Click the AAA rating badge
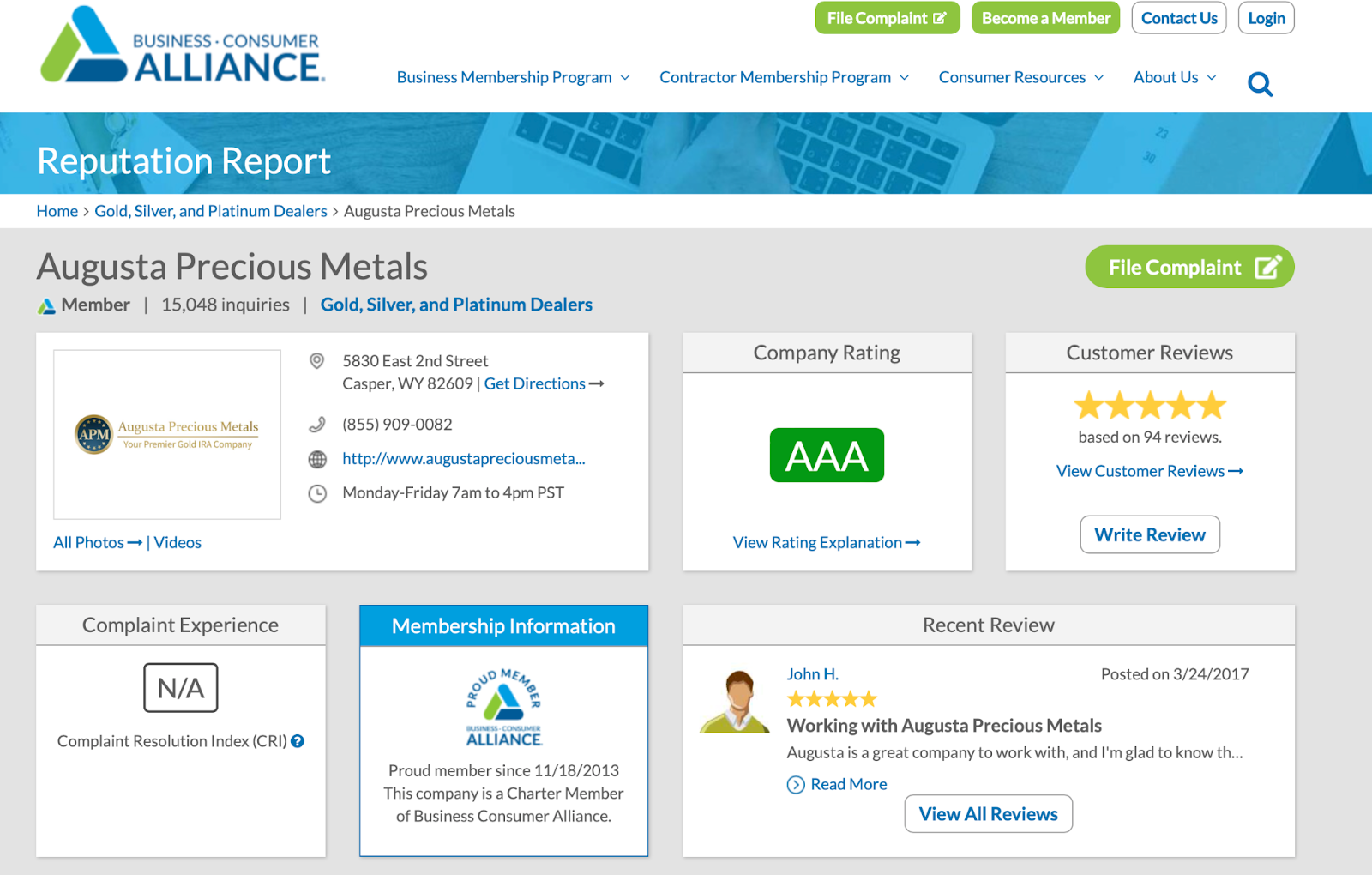This screenshot has height=875, width=1372. pyautogui.click(x=827, y=455)
